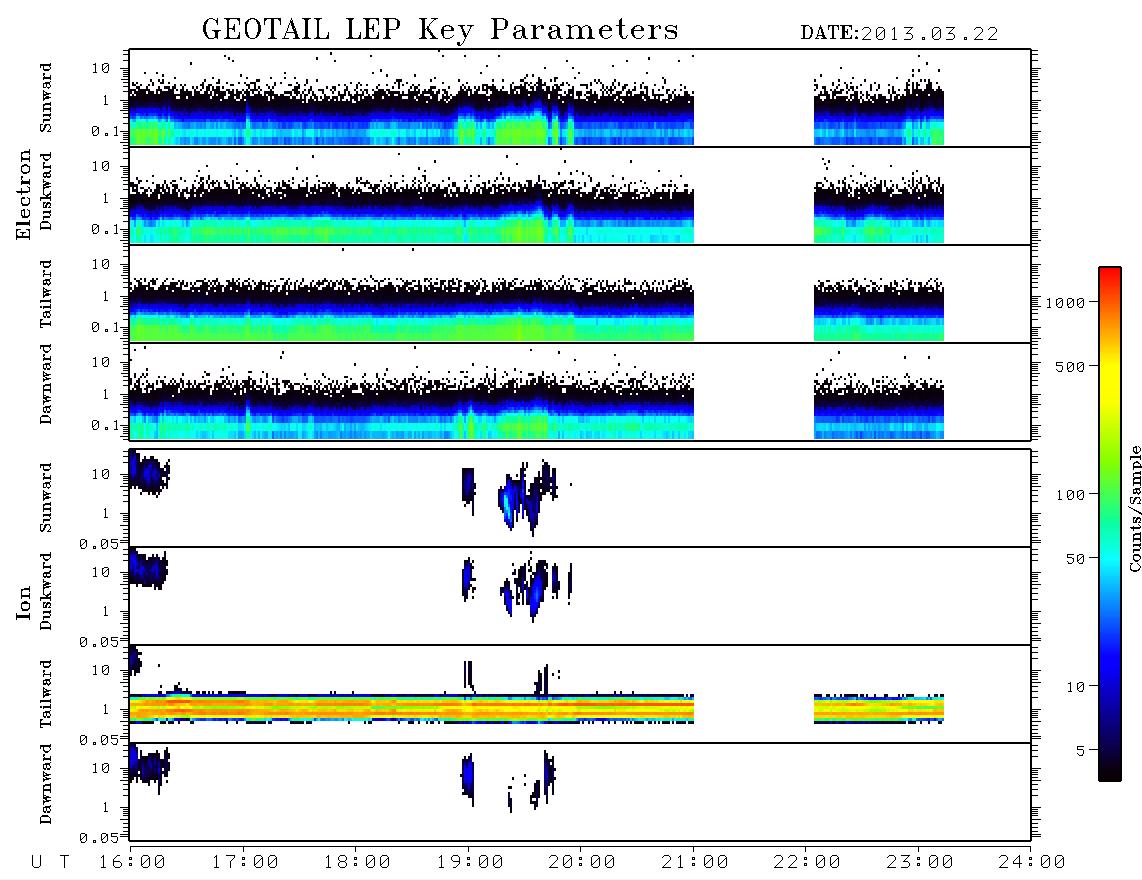1142x880 pixels.
Task: Click the "19:00" time axis label
Action: click(470, 863)
